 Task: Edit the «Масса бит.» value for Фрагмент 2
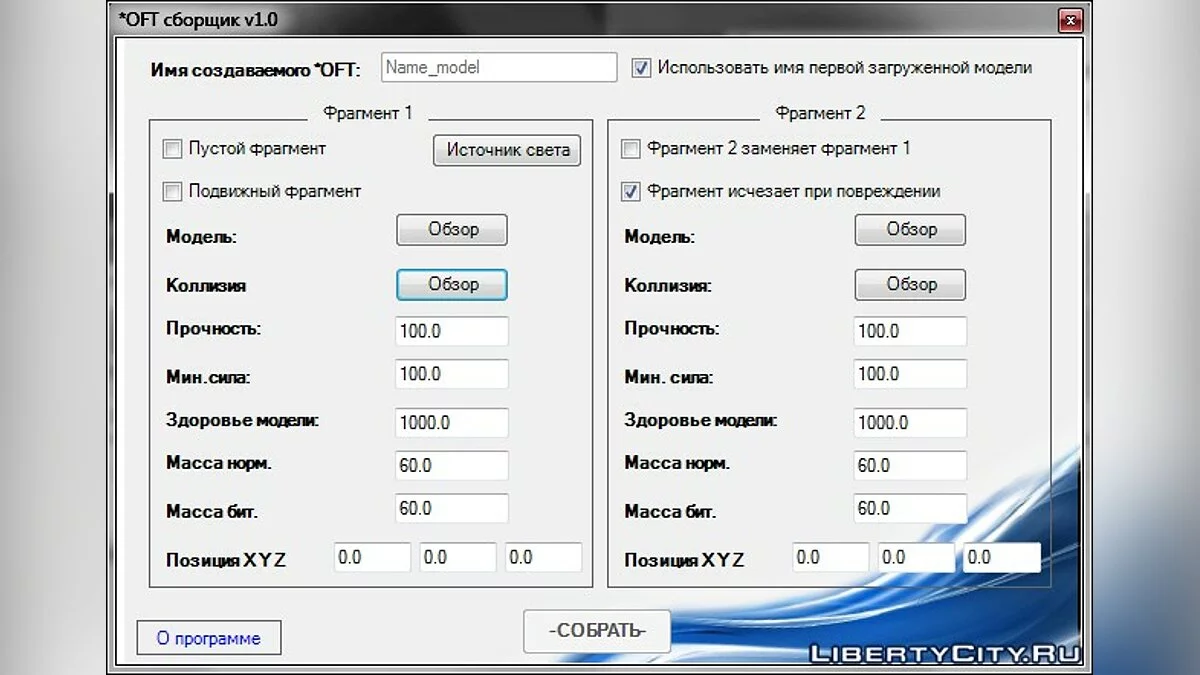coord(909,508)
